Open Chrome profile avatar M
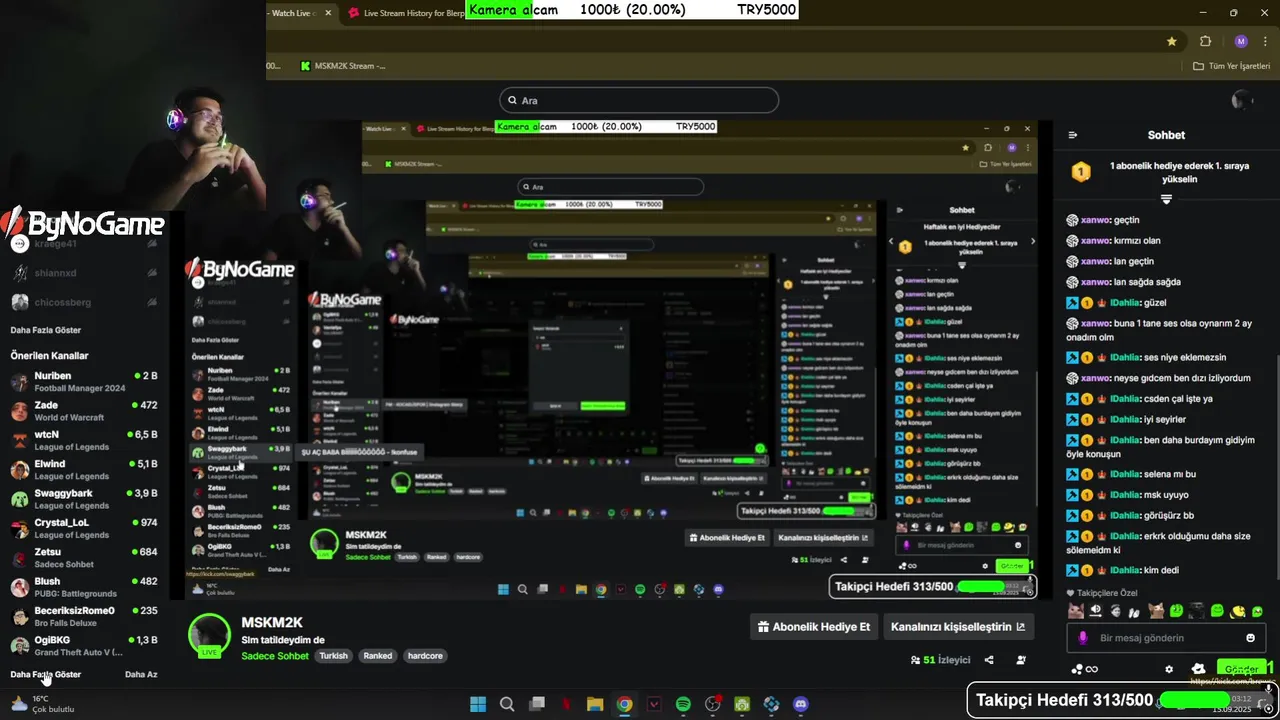Image resolution: width=1280 pixels, height=720 pixels. (x=1241, y=41)
